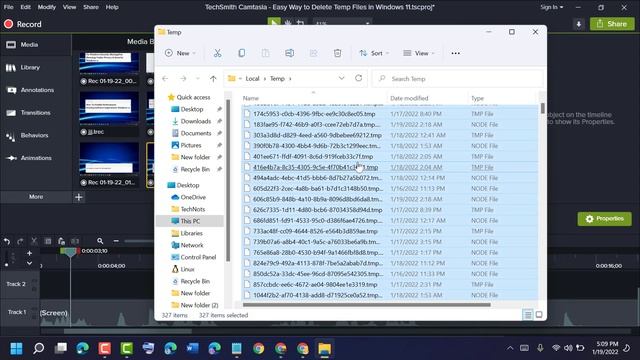
Task: Click File Explorer in the taskbar
Action: 324,348
